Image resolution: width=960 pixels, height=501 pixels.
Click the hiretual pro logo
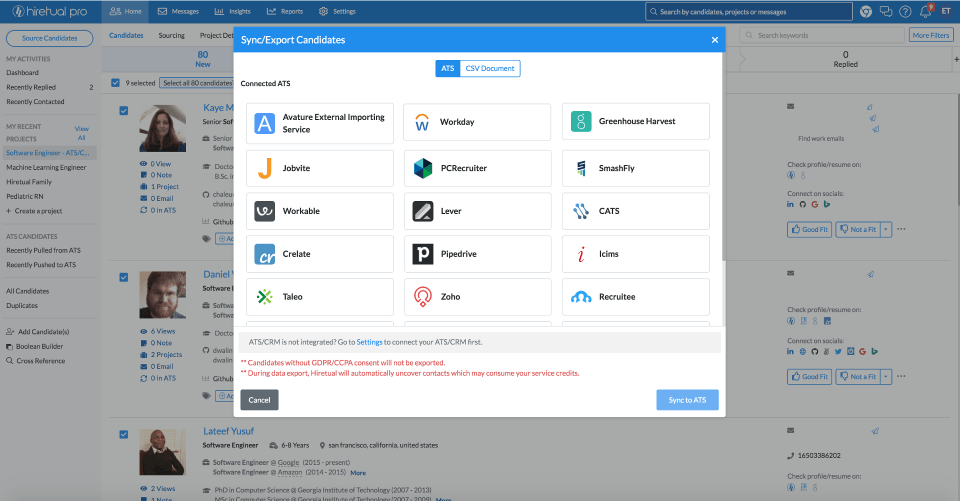tap(50, 12)
